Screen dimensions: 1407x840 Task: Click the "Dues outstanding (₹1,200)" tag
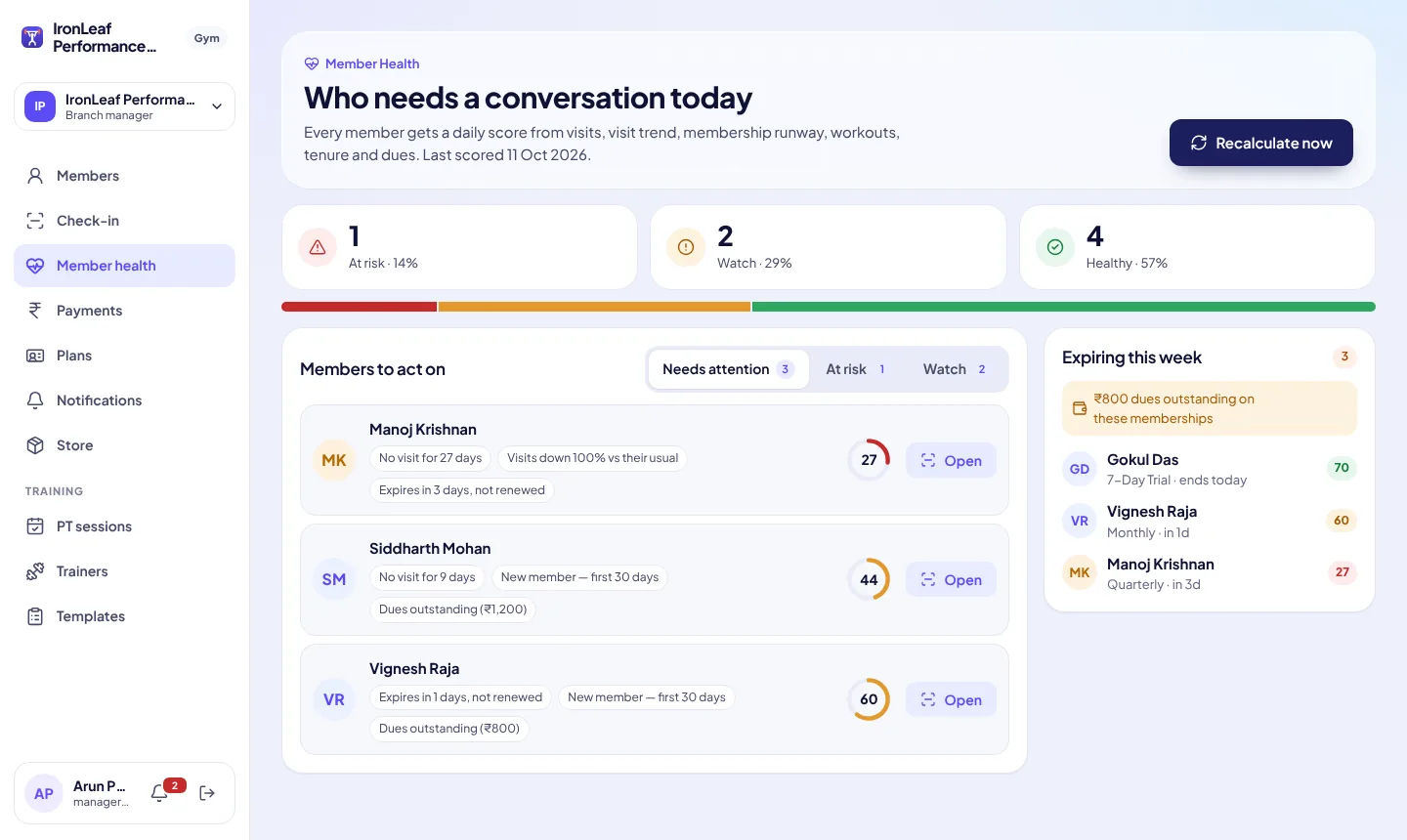tap(453, 609)
